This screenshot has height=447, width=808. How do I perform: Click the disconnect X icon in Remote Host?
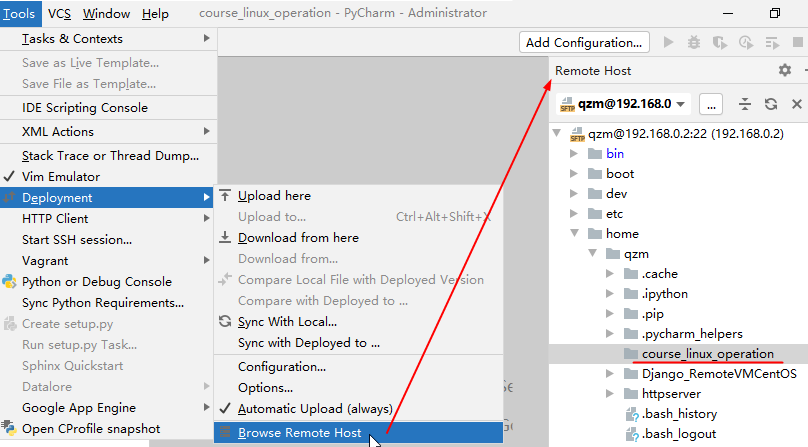pos(797,104)
